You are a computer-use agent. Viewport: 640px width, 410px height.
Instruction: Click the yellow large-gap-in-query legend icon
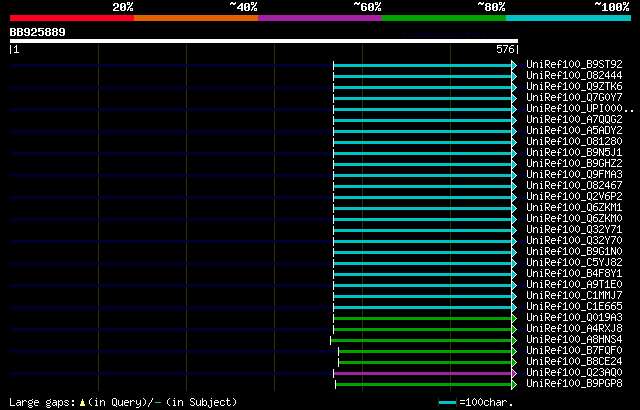(x=82, y=403)
